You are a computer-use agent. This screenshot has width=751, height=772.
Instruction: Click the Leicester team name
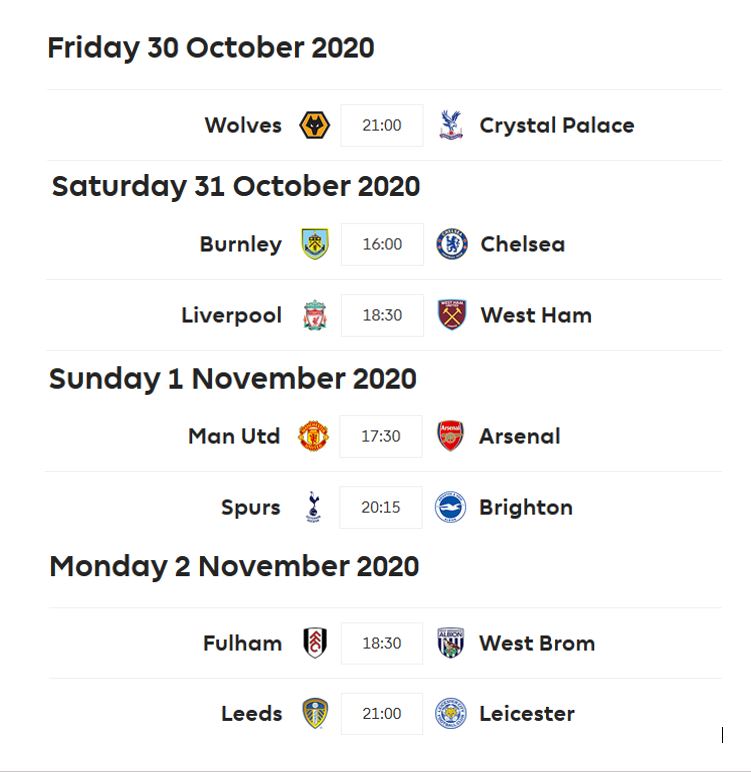pyautogui.click(x=527, y=714)
